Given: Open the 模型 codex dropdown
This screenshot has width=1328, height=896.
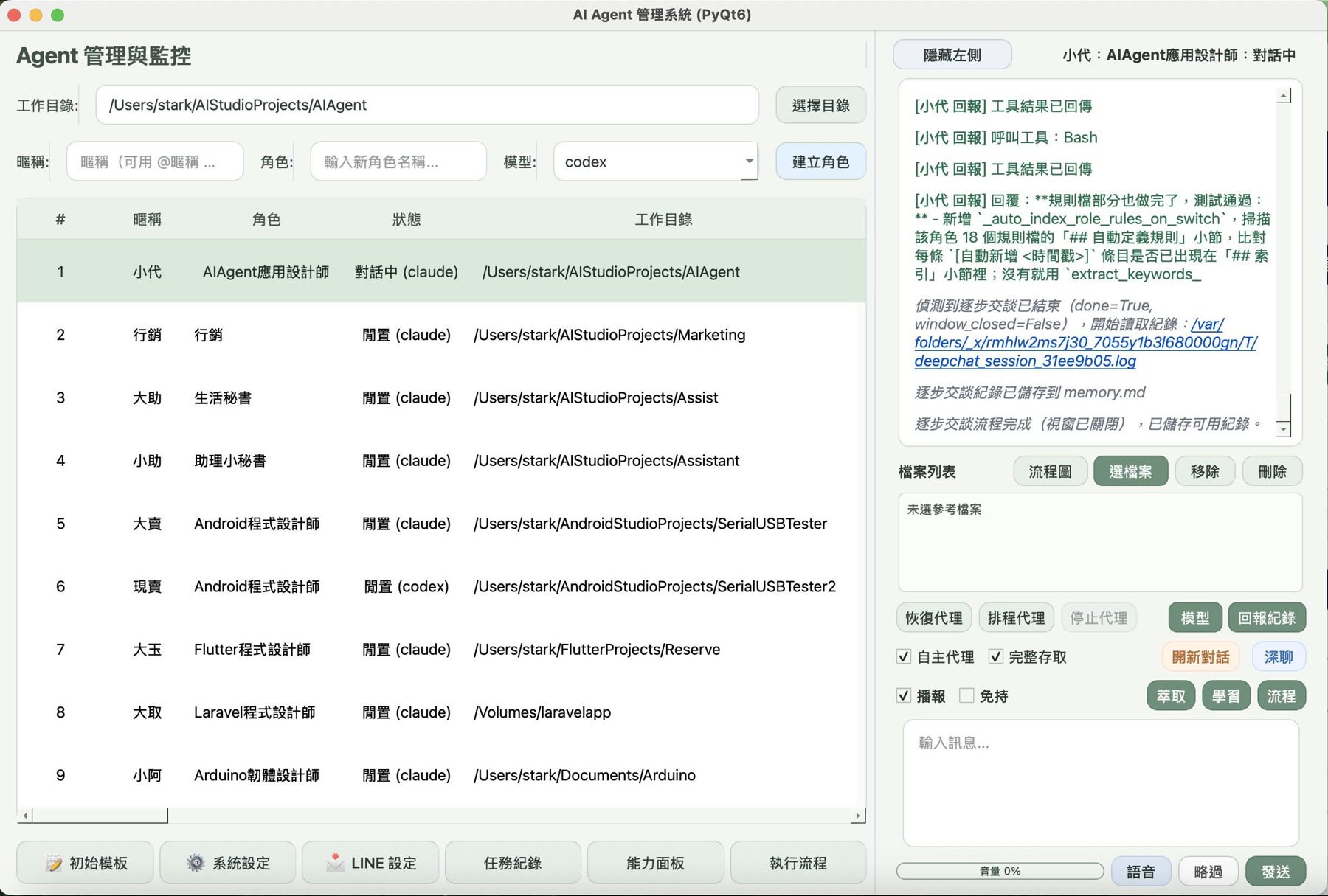Looking at the screenshot, I should pyautogui.click(x=655, y=162).
